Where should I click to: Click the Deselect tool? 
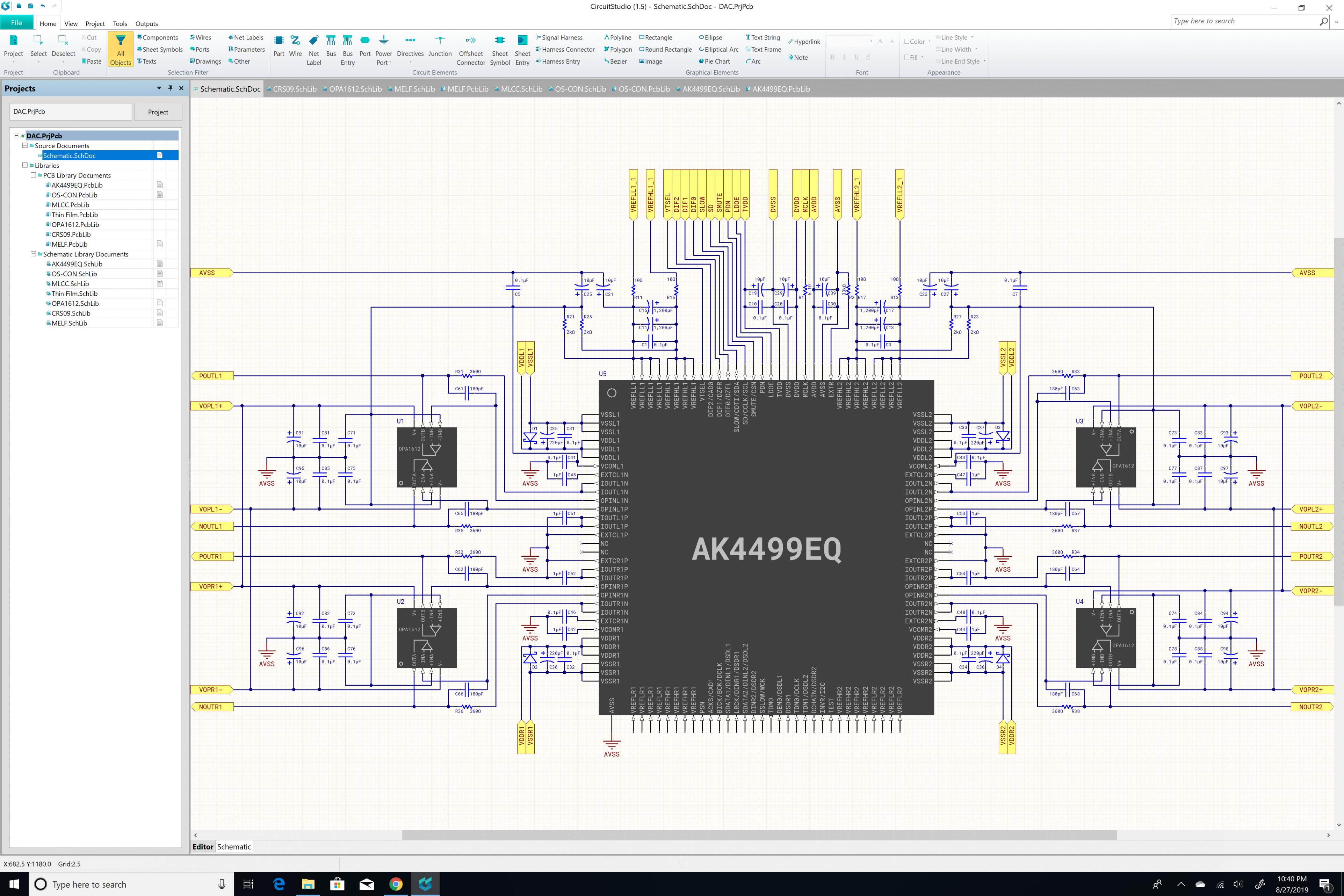pos(63,49)
